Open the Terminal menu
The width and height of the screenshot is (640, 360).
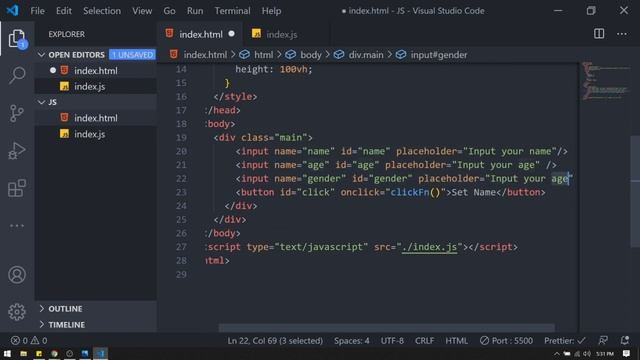233,11
